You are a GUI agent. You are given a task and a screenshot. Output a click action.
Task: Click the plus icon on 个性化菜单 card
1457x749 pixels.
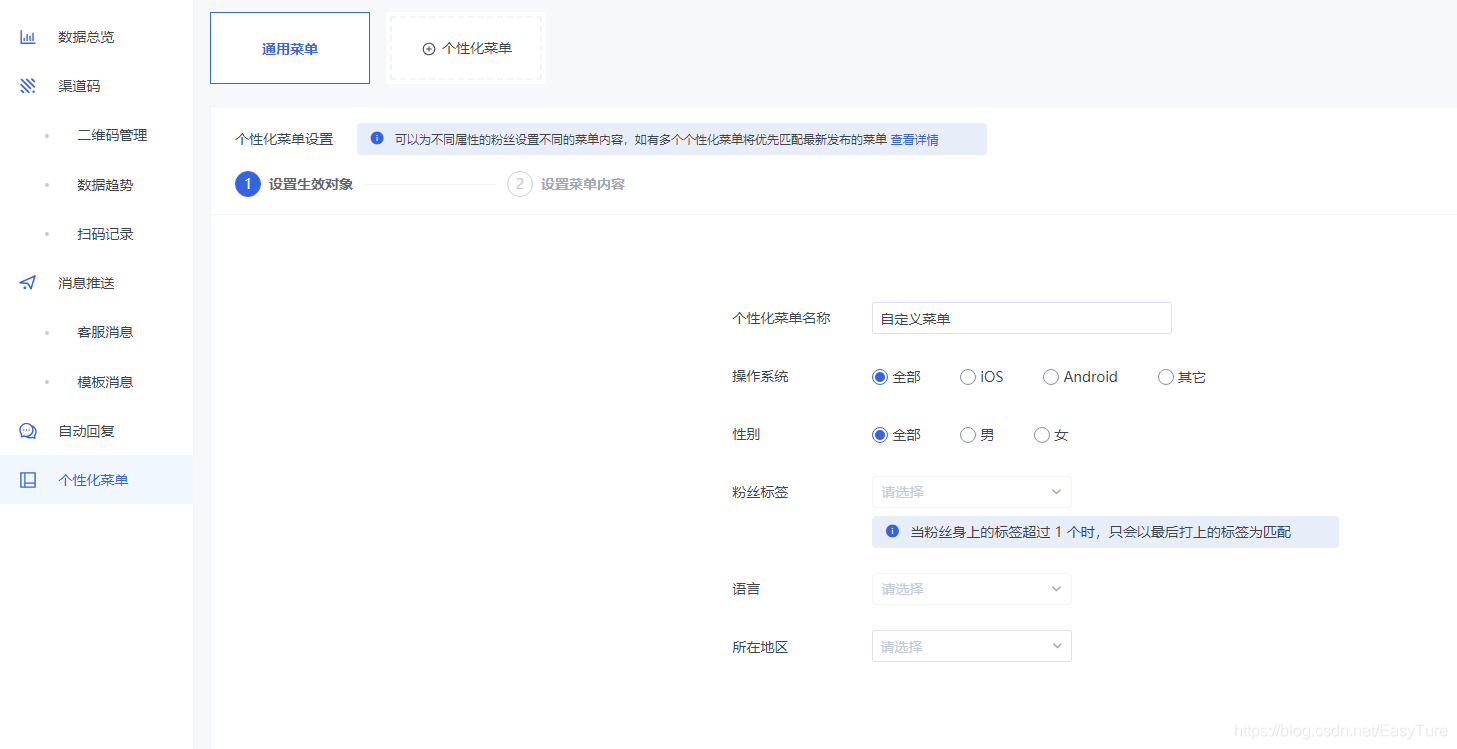(x=429, y=48)
